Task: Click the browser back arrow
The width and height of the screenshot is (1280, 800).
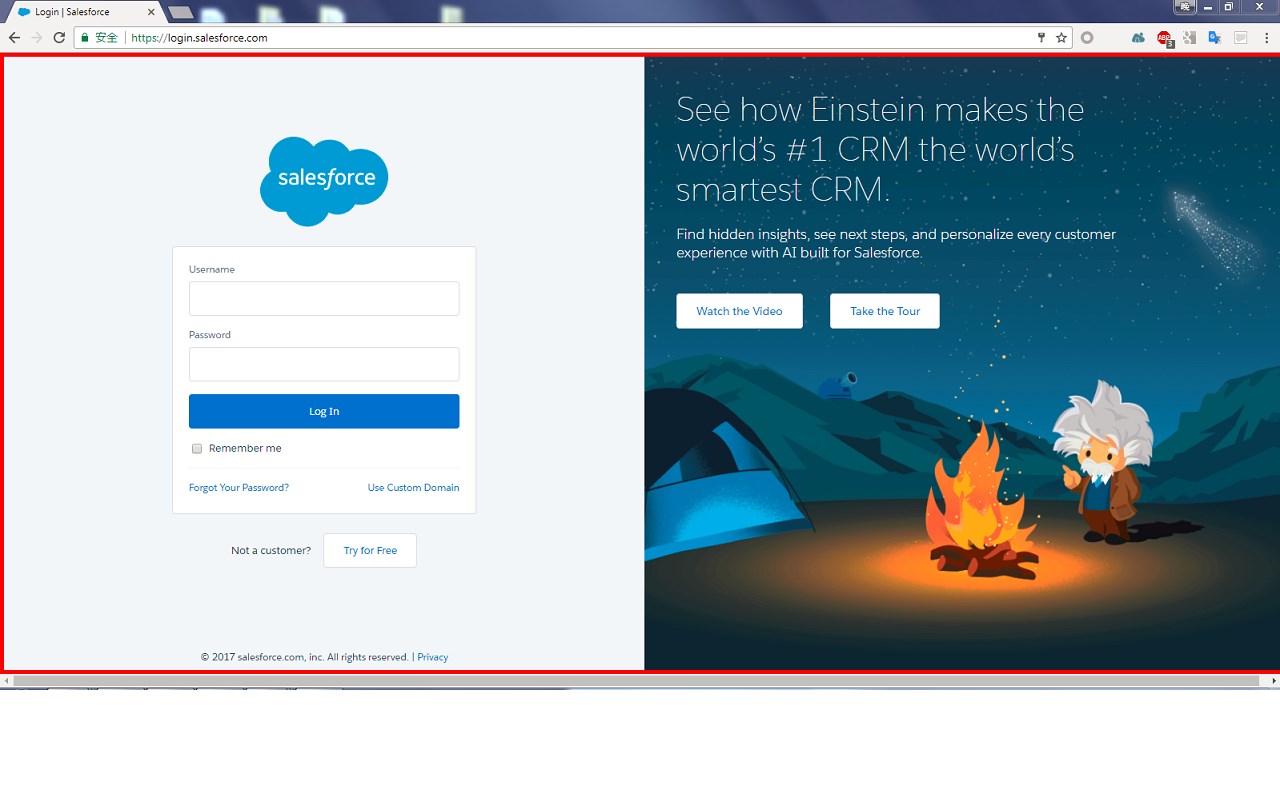Action: coord(14,38)
